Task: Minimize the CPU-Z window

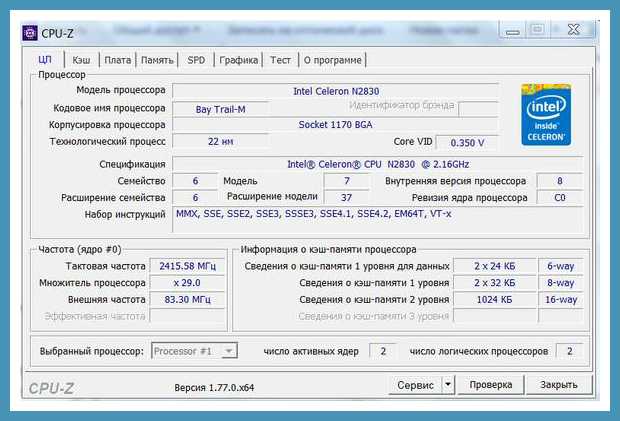Action: 512,30
